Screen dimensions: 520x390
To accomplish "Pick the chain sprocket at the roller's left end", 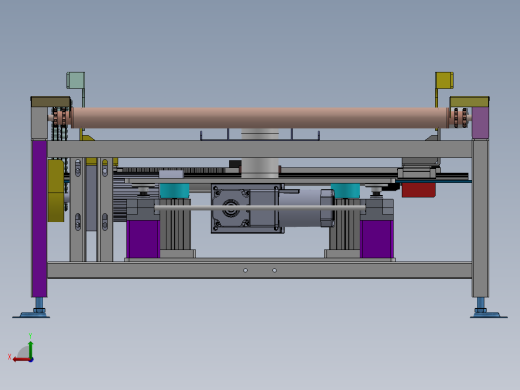I will 59,118.
